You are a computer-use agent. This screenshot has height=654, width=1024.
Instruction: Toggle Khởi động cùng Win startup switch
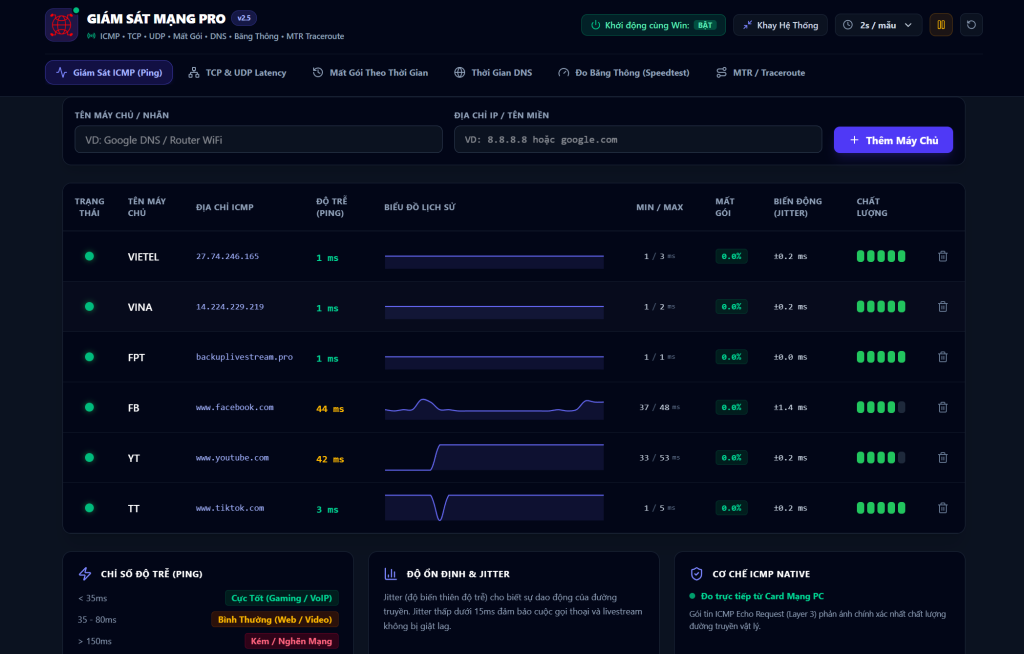(653, 25)
